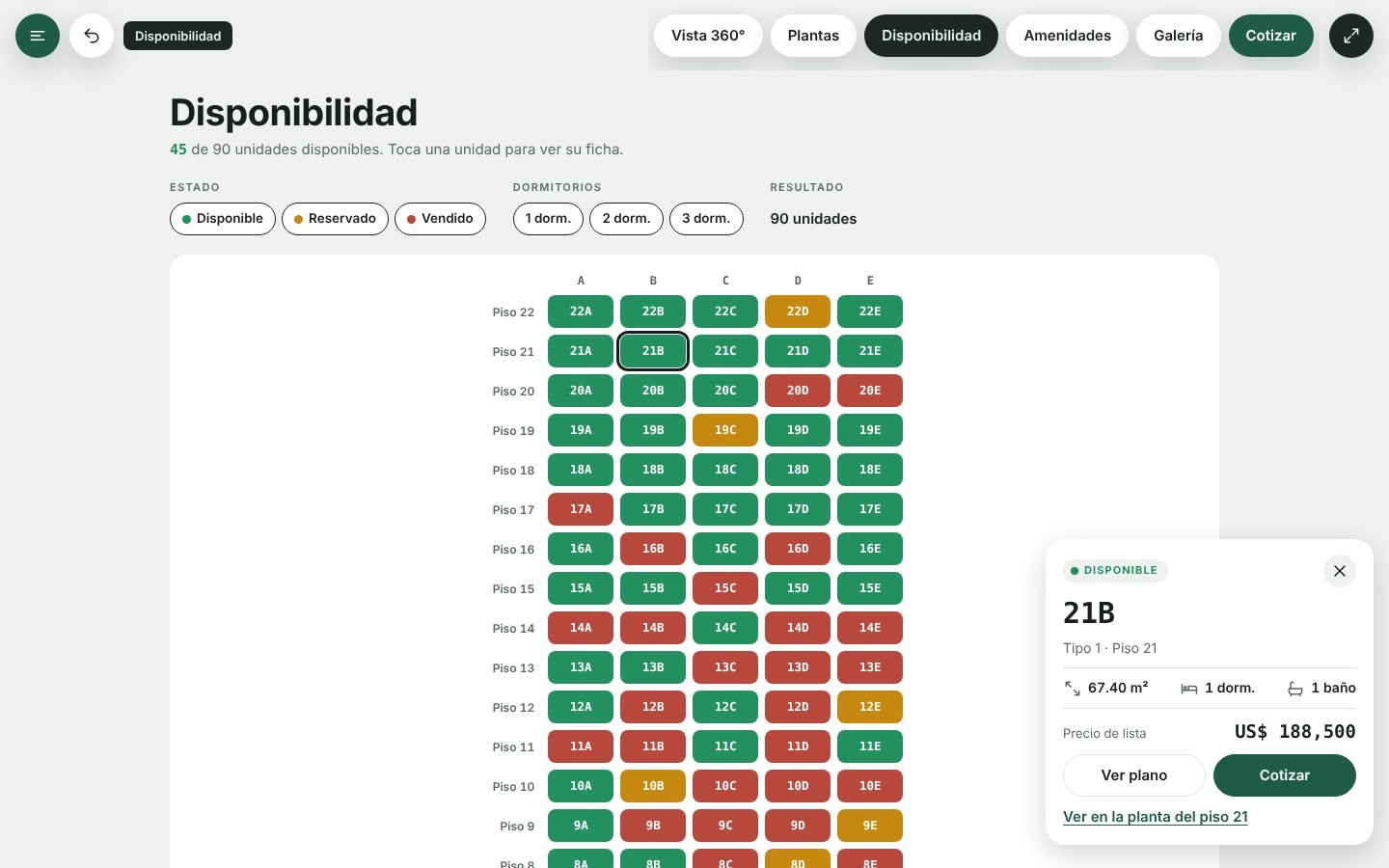Click the column header A
This screenshot has width=1389, height=868.
581,281
